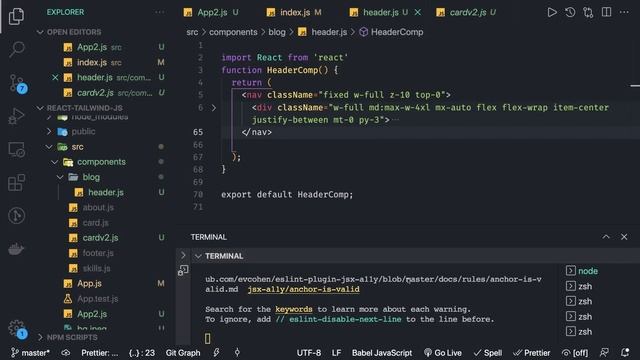The image size is (640, 360).
Task: Open footer.js in file tree
Action: [98, 253]
